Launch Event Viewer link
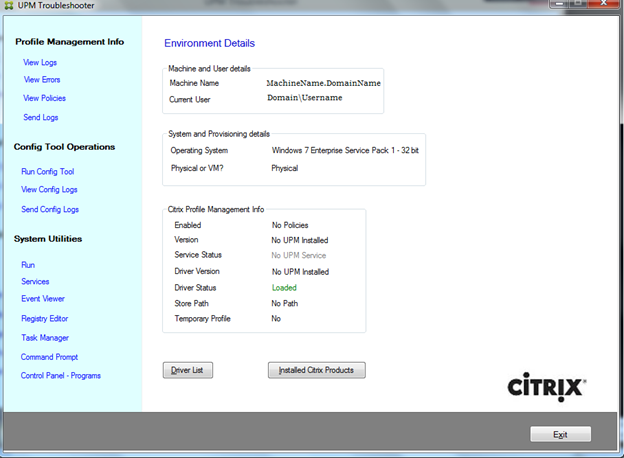 (43, 299)
